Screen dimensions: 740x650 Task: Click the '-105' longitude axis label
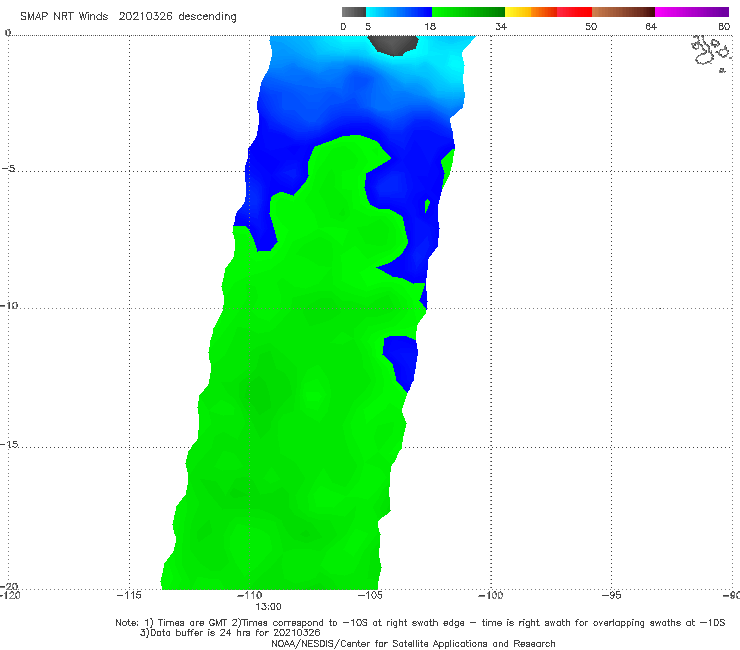[370, 595]
